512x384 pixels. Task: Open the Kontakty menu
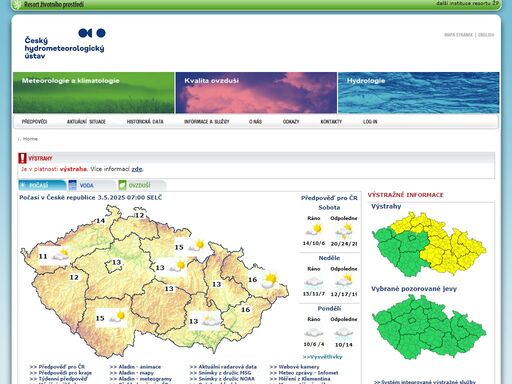[331, 122]
